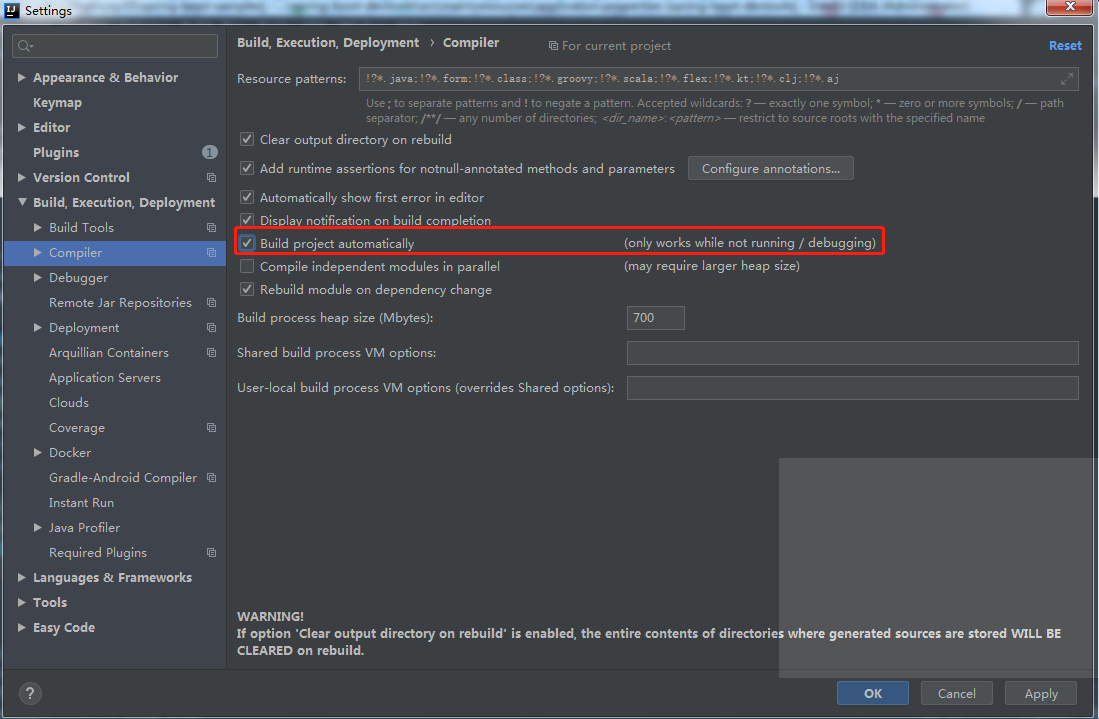Open the Resource patterns expand editor icon
This screenshot has width=1099, height=719.
click(1066, 78)
